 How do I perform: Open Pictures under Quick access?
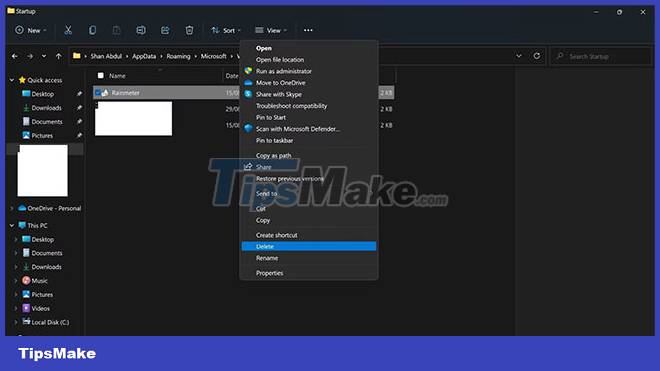42,136
